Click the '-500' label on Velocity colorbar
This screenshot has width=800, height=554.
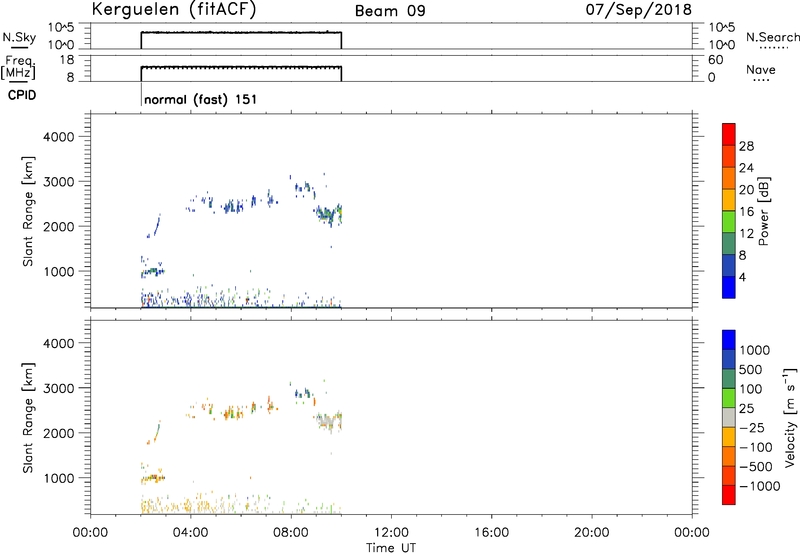[756, 466]
